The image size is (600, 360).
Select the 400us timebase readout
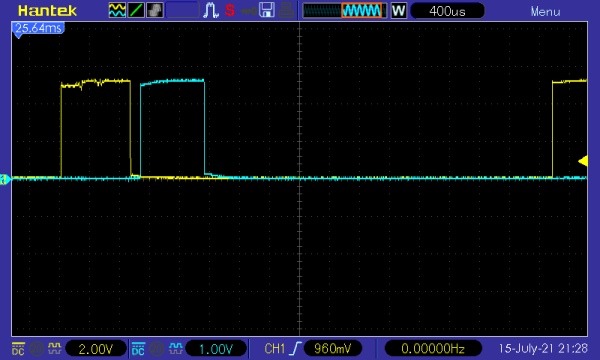tap(447, 11)
